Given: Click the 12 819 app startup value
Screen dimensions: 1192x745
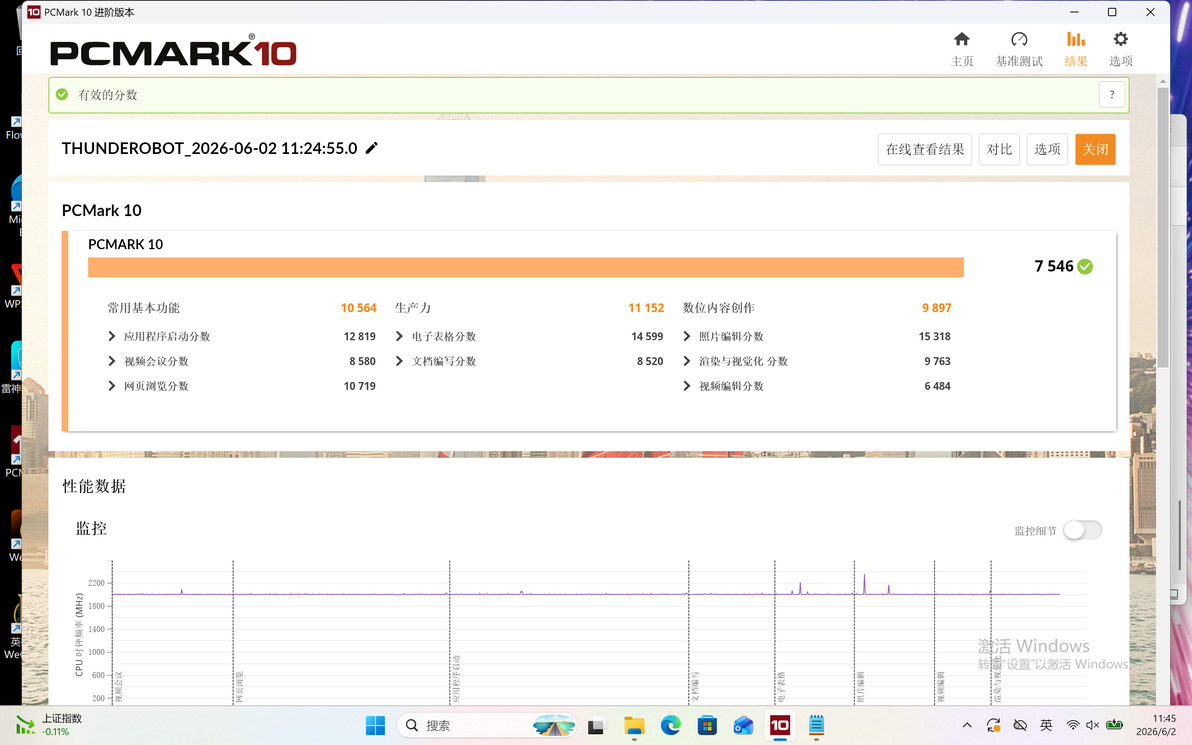Looking at the screenshot, I should 360,336.
